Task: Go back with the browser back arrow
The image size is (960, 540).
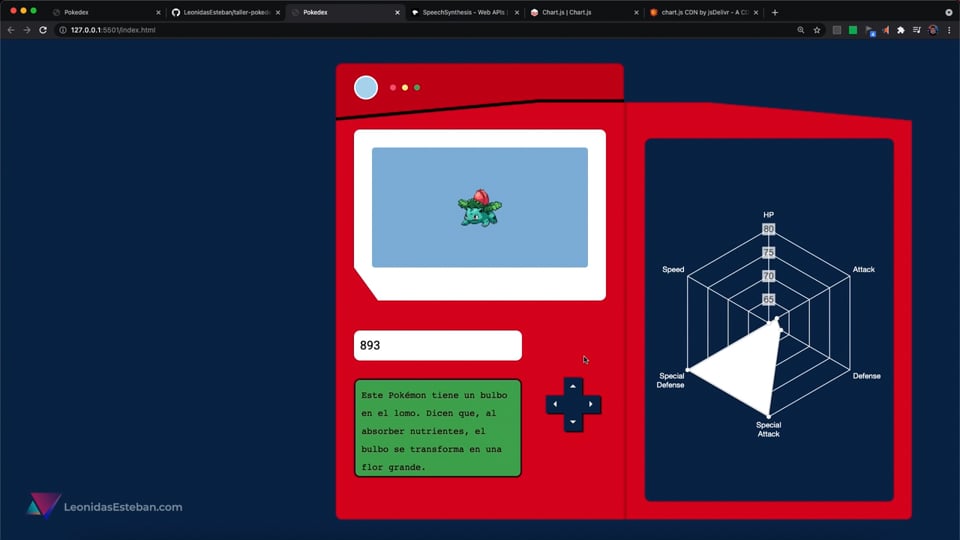Action: tap(11, 30)
